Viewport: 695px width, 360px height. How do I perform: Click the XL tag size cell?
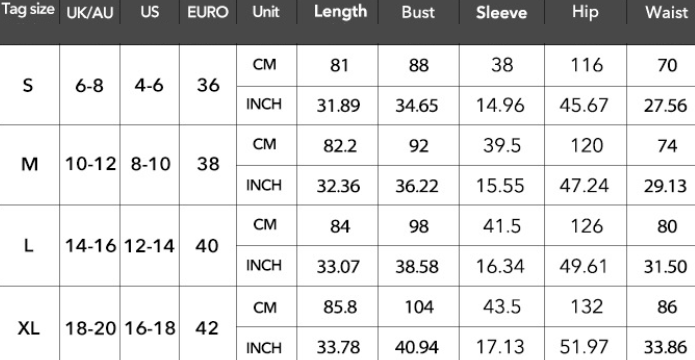pyautogui.click(x=29, y=329)
